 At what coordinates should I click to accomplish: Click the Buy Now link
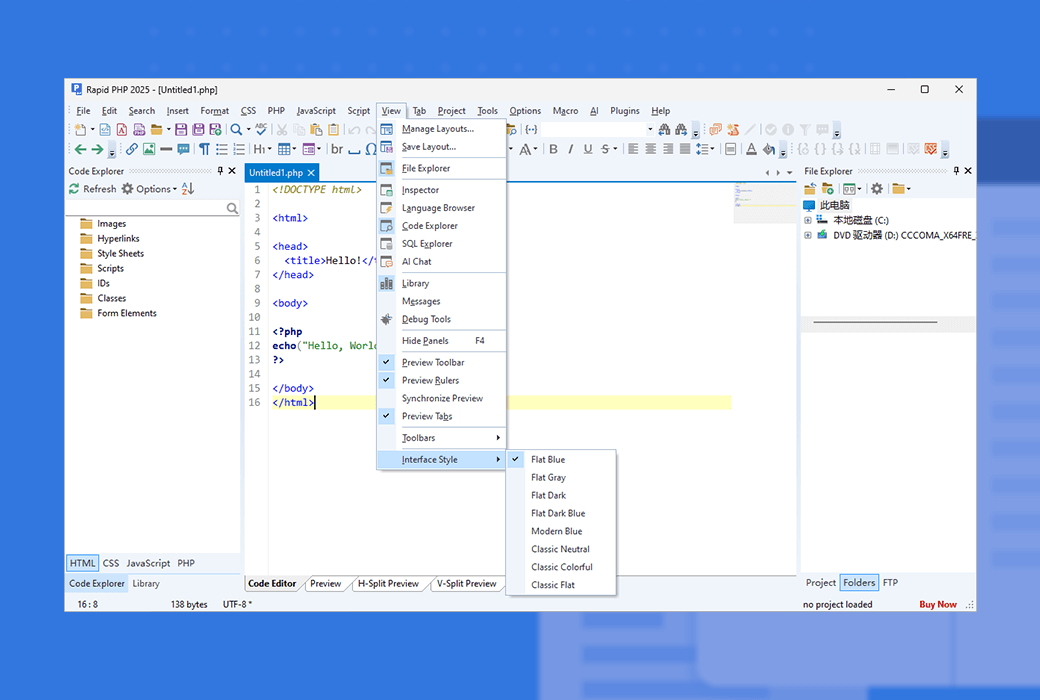pyautogui.click(x=938, y=604)
